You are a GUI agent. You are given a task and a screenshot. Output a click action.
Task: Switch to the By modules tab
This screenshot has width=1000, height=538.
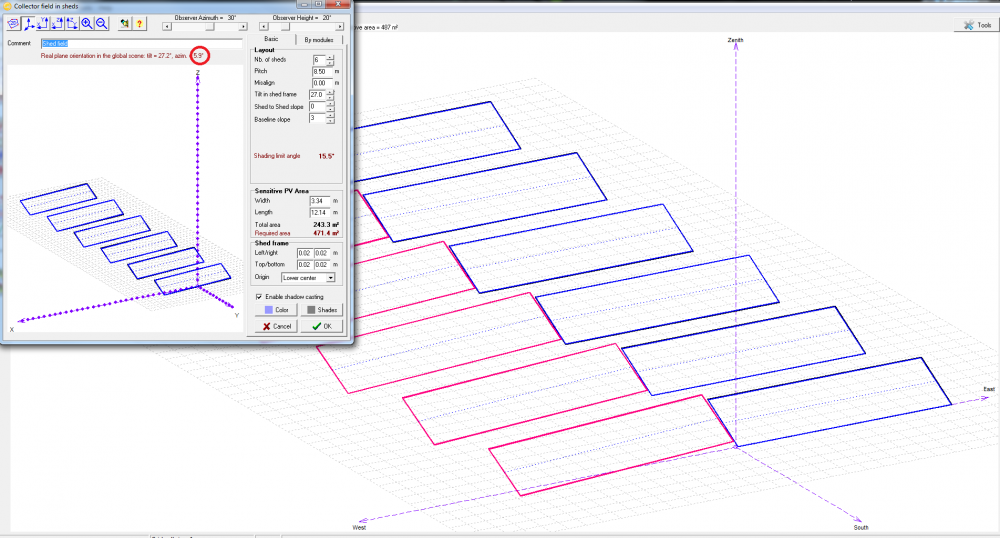(x=318, y=39)
